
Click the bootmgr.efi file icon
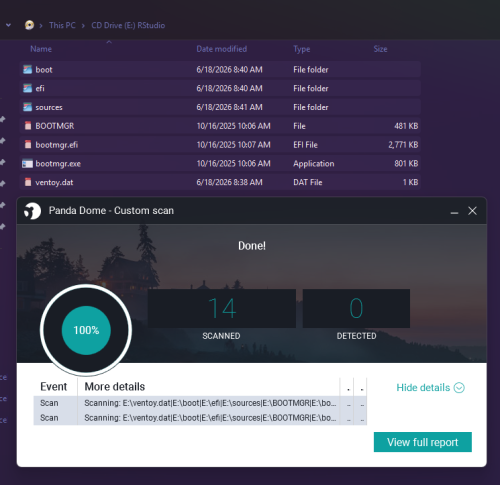(x=28, y=145)
